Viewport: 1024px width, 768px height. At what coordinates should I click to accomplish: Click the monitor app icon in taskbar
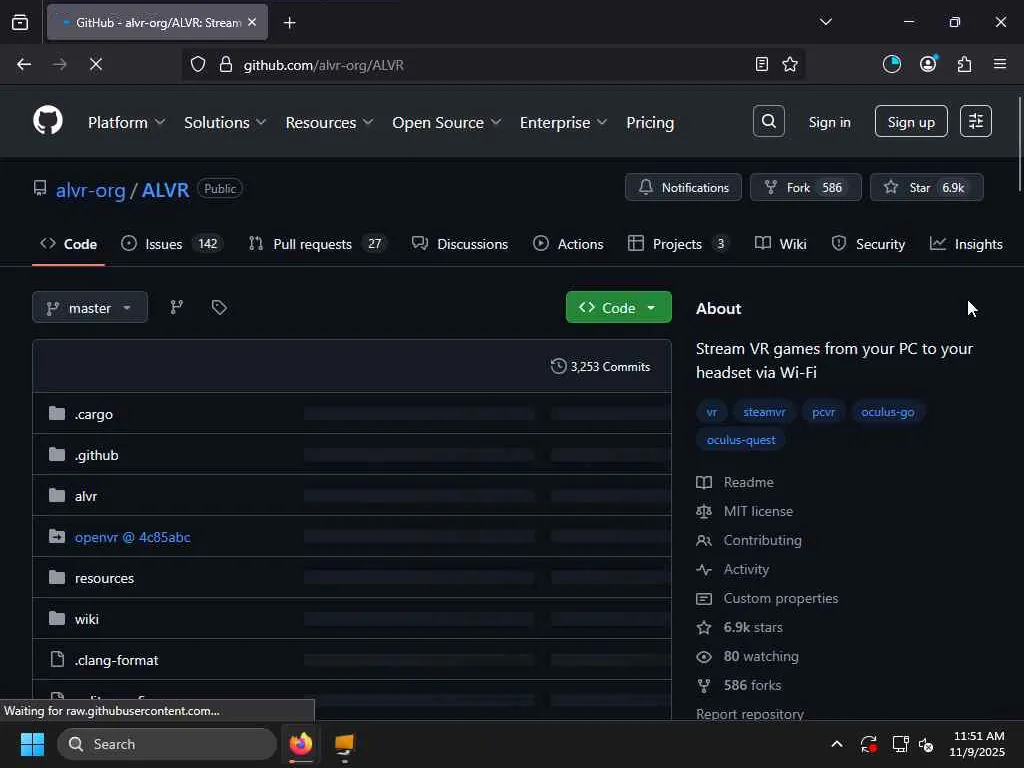[344, 744]
